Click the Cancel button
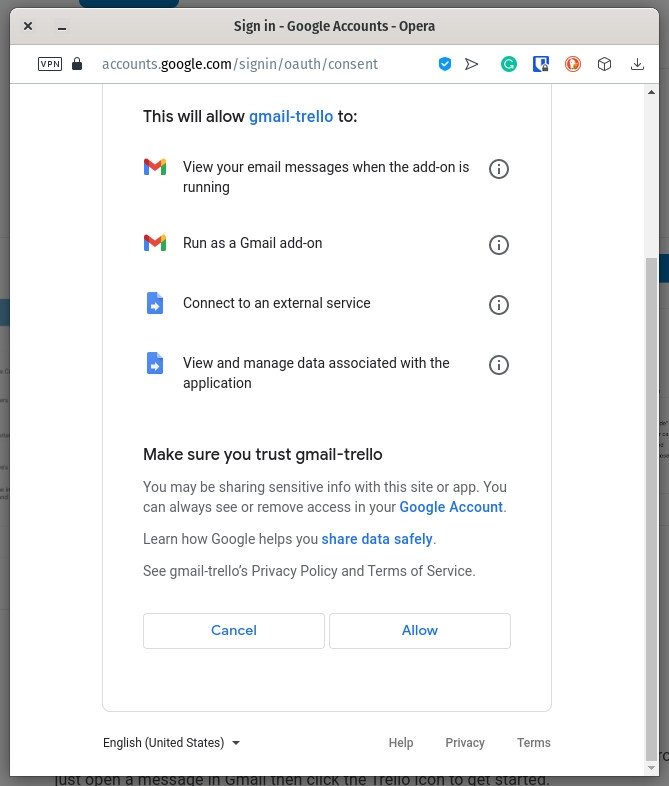669x786 pixels. 234,631
